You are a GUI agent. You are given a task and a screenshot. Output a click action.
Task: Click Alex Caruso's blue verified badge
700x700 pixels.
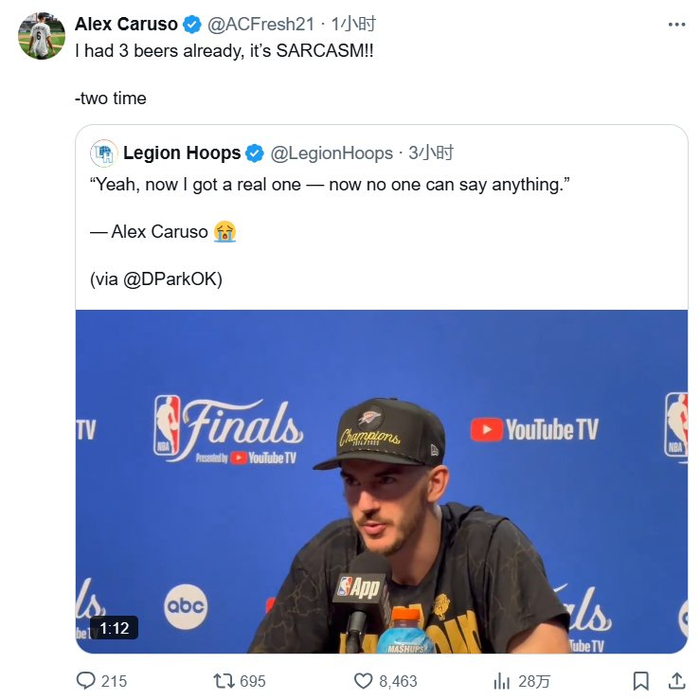pyautogui.click(x=193, y=24)
